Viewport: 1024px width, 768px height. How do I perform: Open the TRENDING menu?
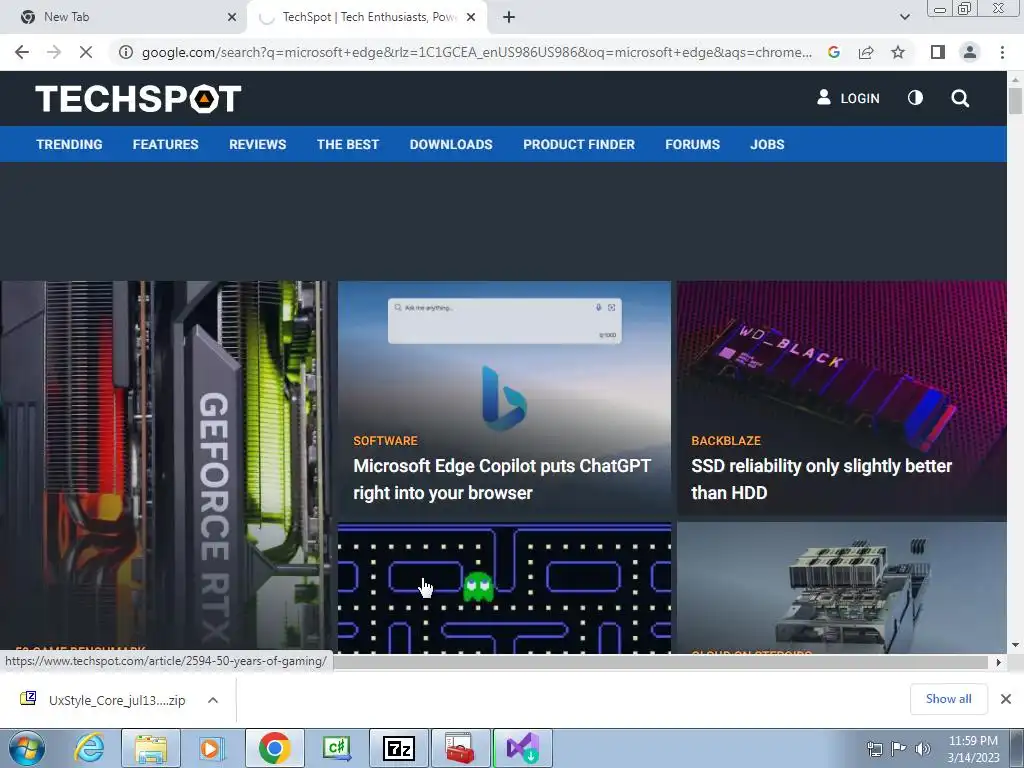69,144
